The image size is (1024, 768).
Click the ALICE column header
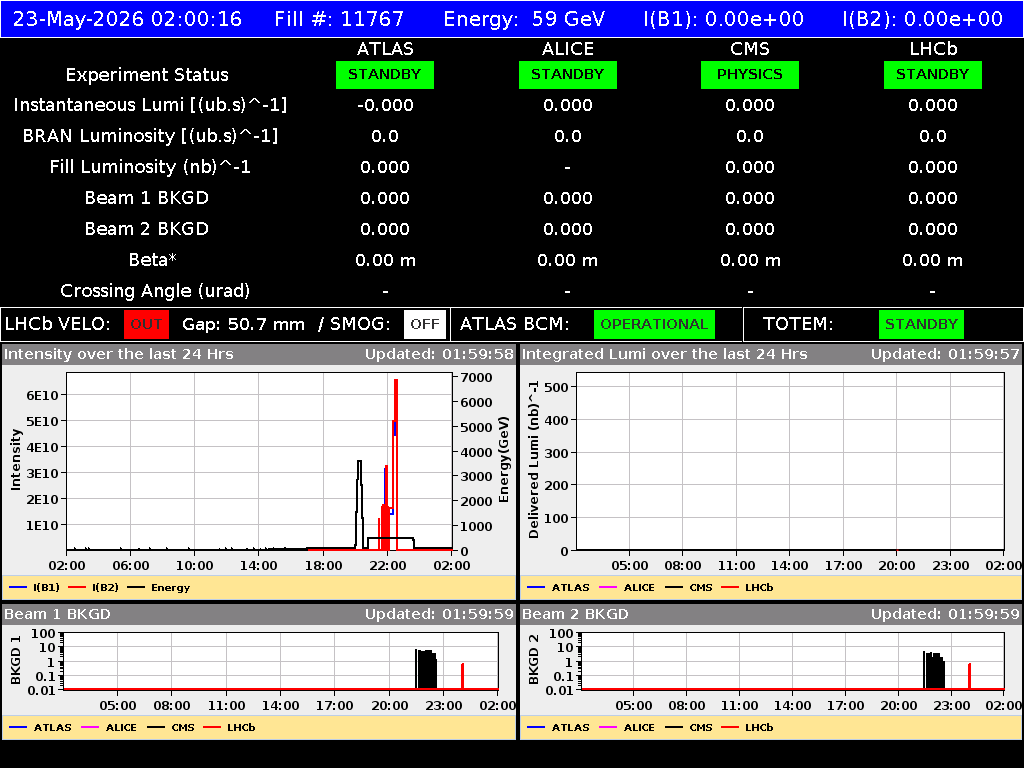click(568, 49)
